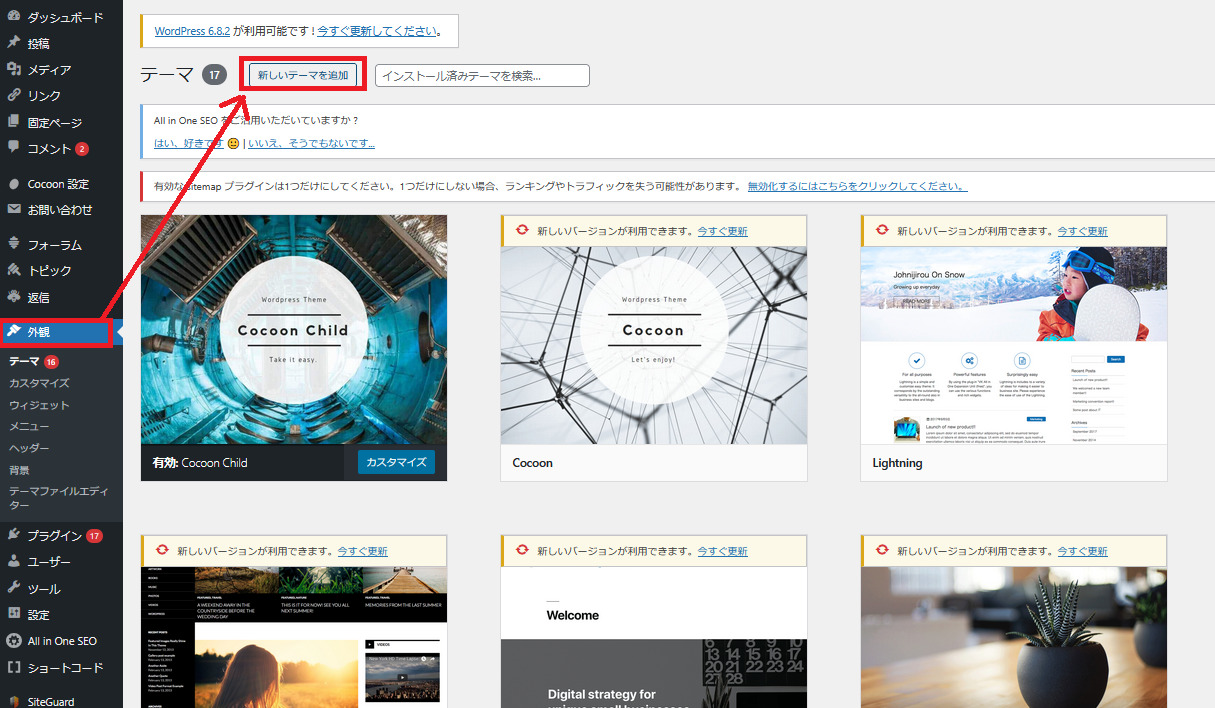1215x708 pixels.
Task: Click 今すぐ更新 link above Cocoon theme
Action: click(x=722, y=231)
